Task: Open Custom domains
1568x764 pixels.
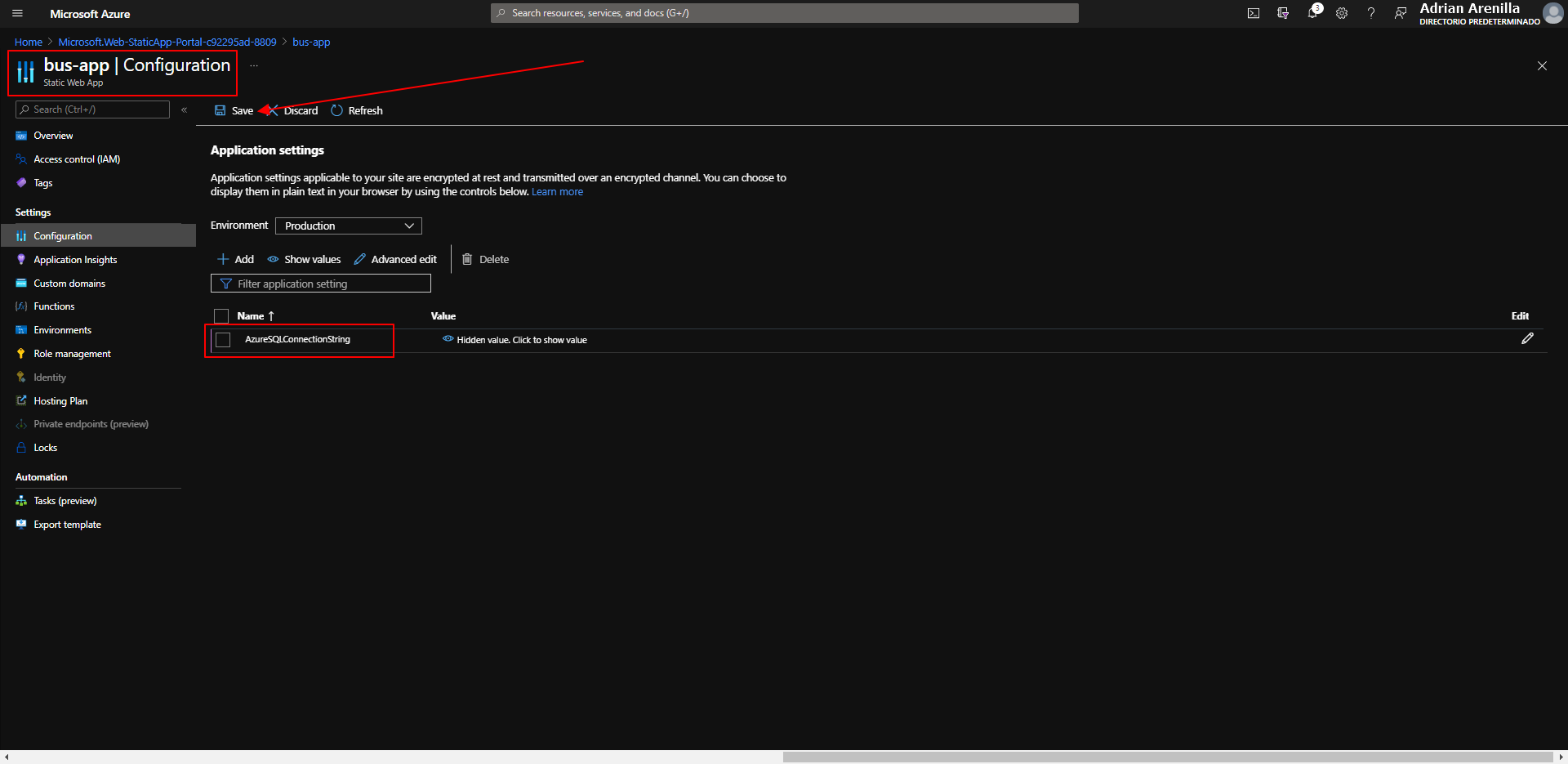Action: 69,284
